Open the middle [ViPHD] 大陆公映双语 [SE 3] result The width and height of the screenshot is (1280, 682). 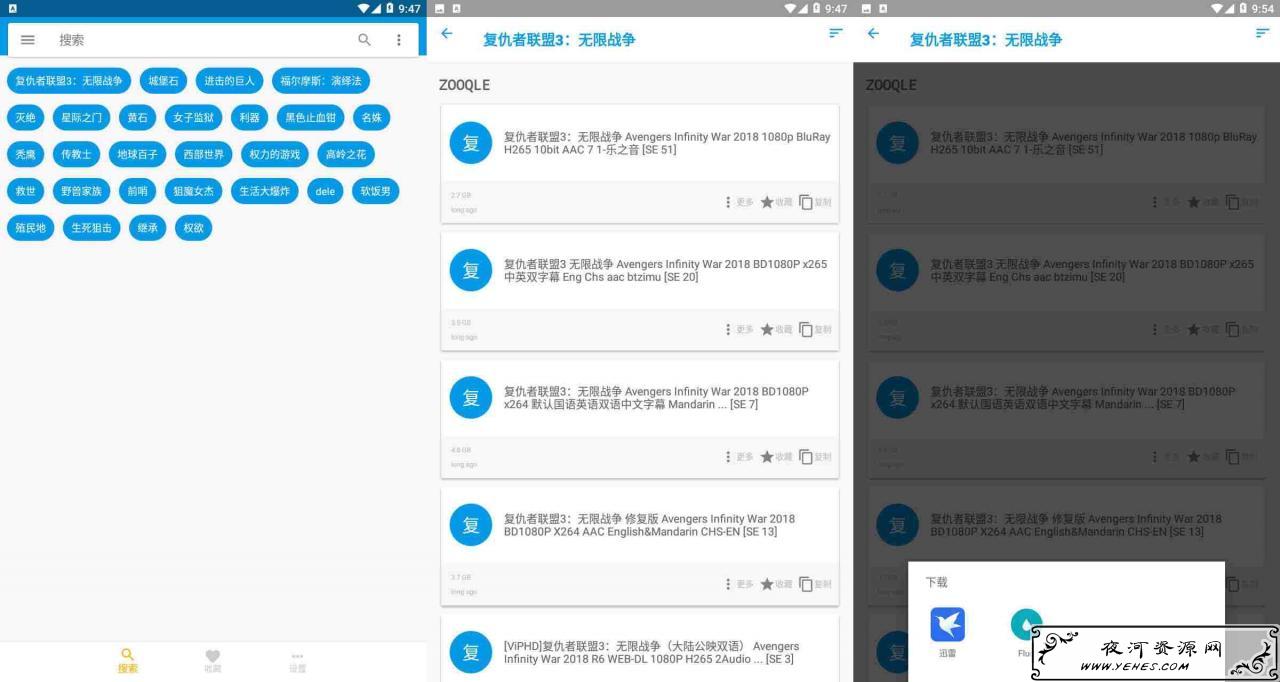tap(652, 652)
